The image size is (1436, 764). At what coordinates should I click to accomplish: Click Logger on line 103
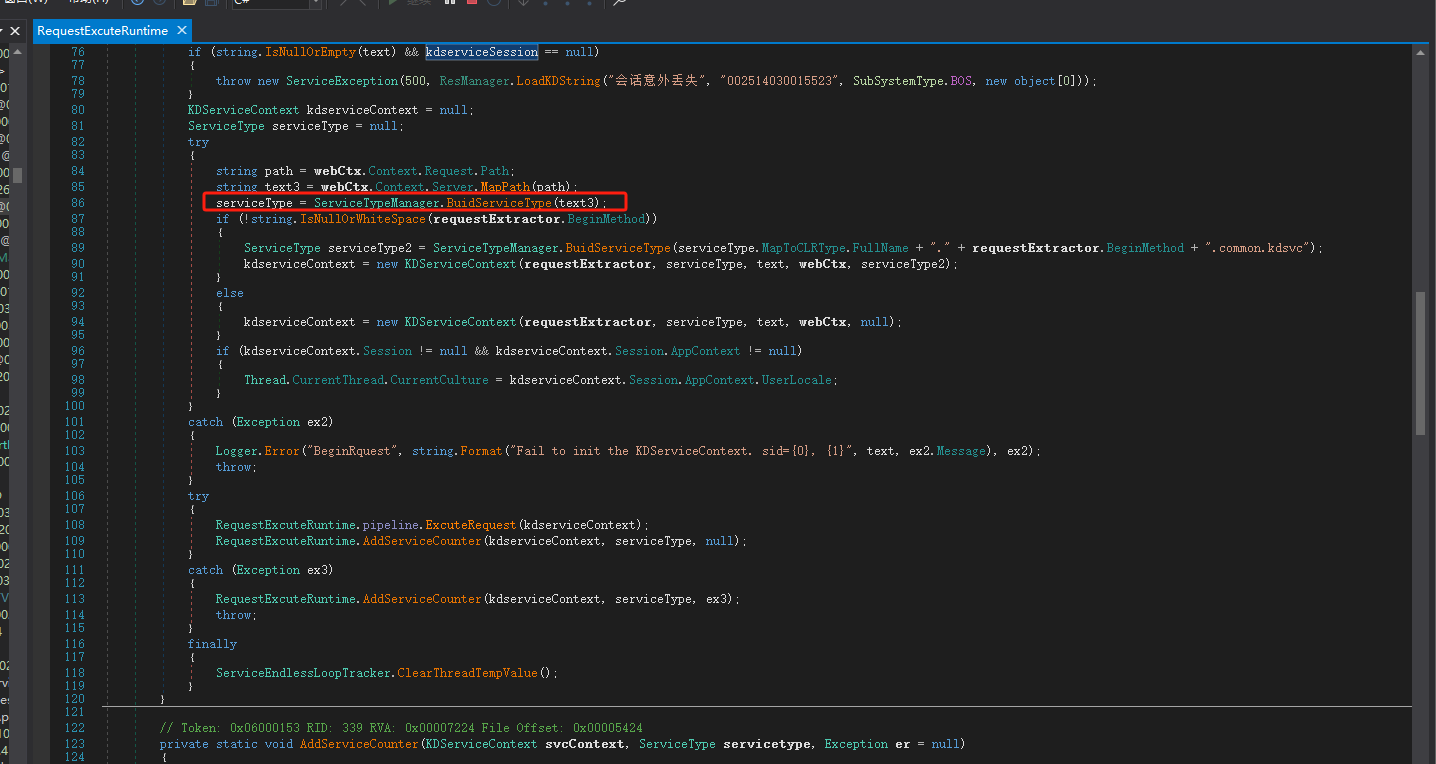coord(237,451)
